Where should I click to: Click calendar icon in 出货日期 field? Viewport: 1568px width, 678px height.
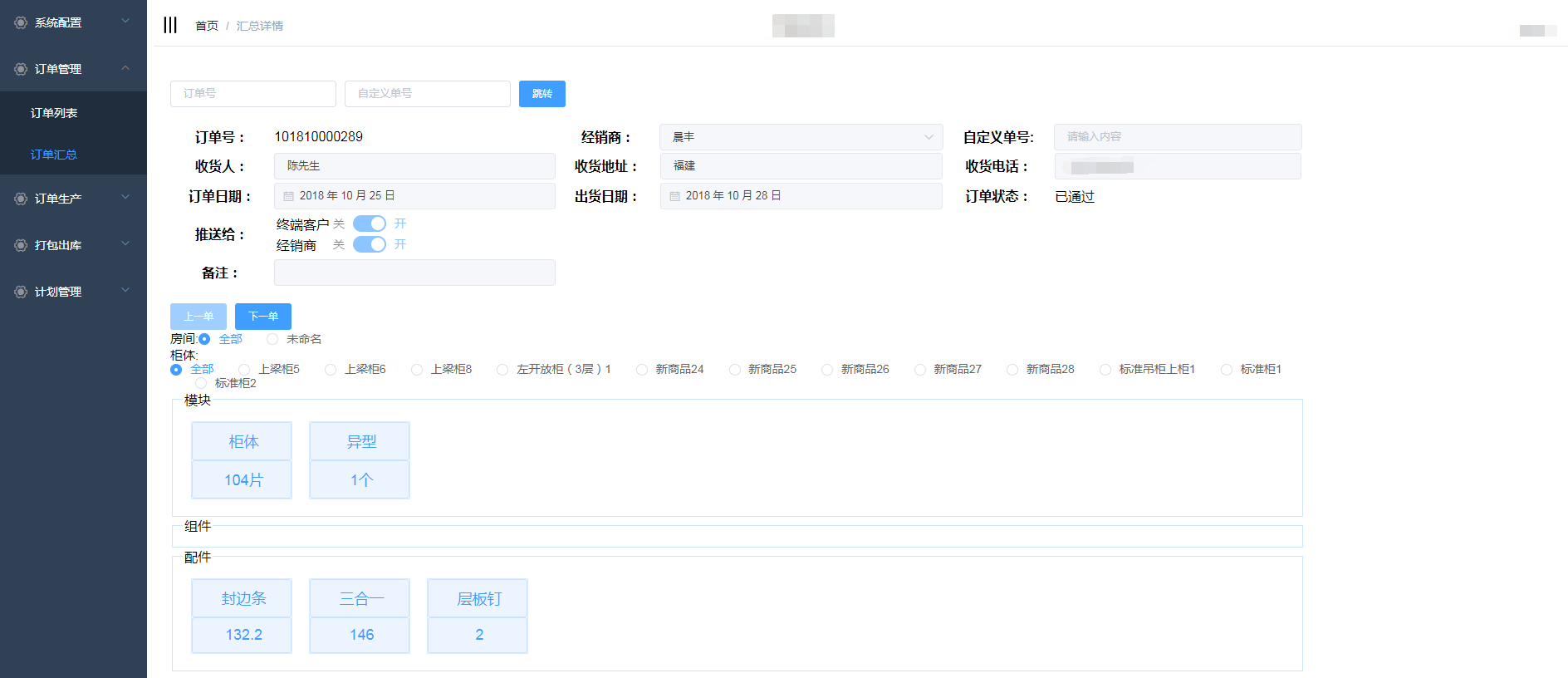pyautogui.click(x=675, y=196)
